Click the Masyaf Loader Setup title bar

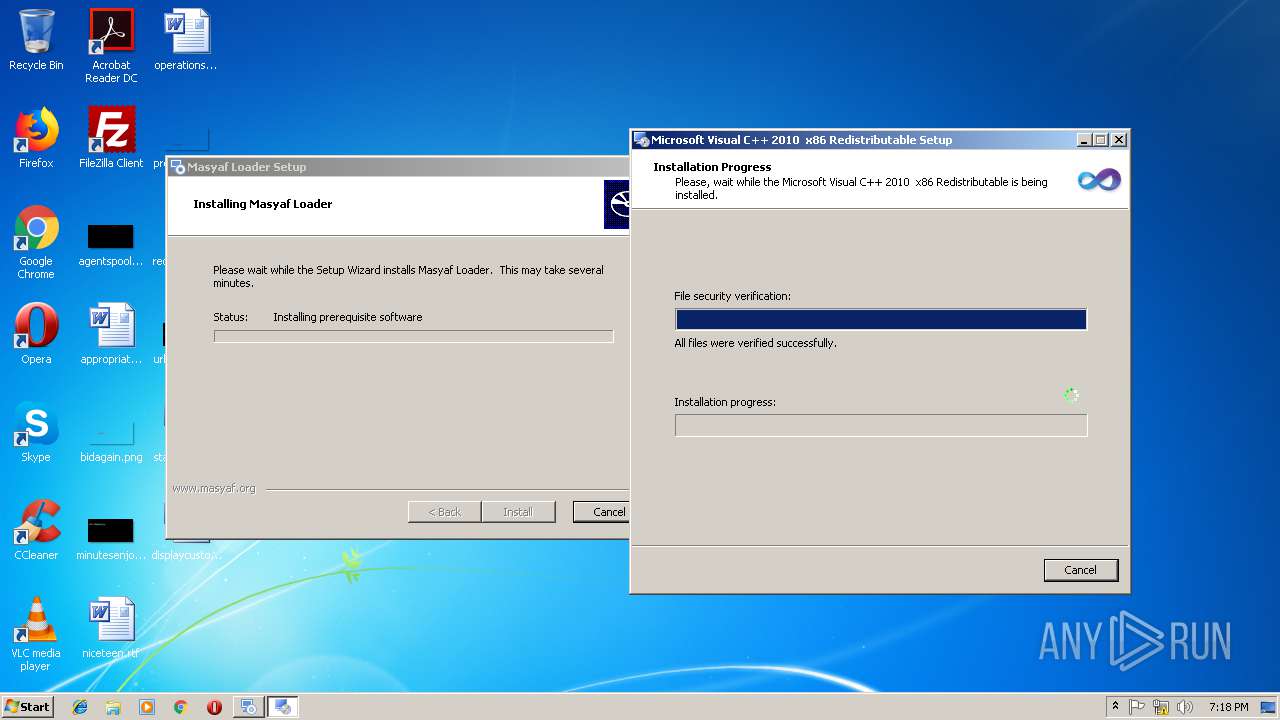coord(399,167)
